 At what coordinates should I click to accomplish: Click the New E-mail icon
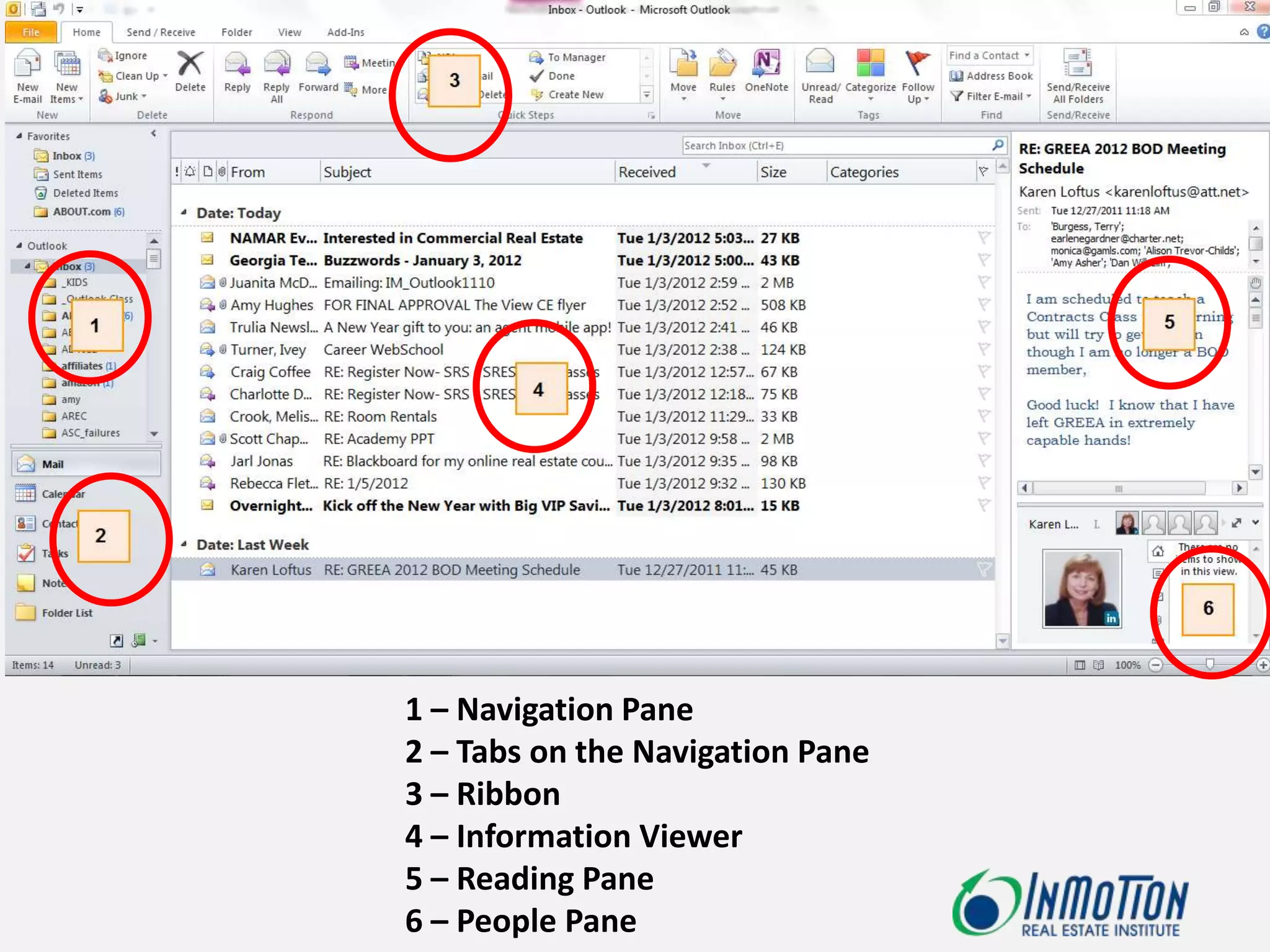(27, 64)
